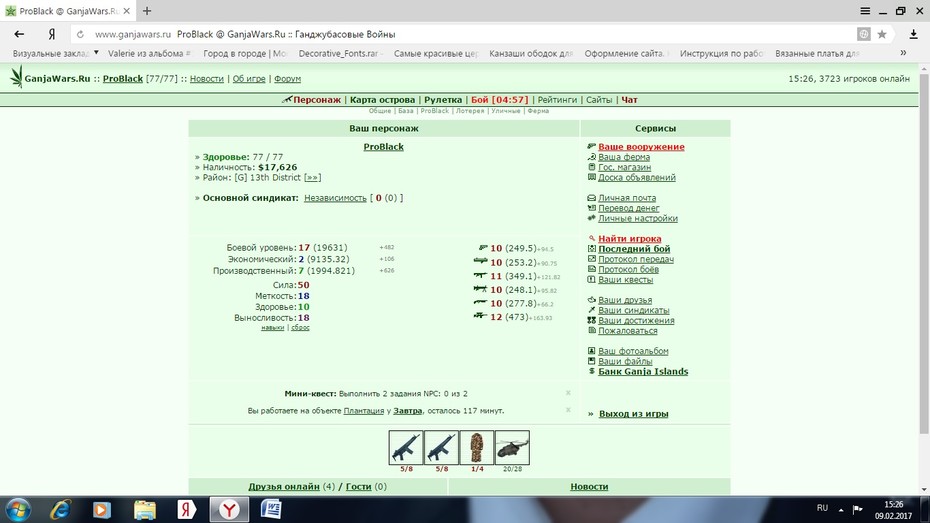Show hidden tray icons arrow

click(841, 509)
